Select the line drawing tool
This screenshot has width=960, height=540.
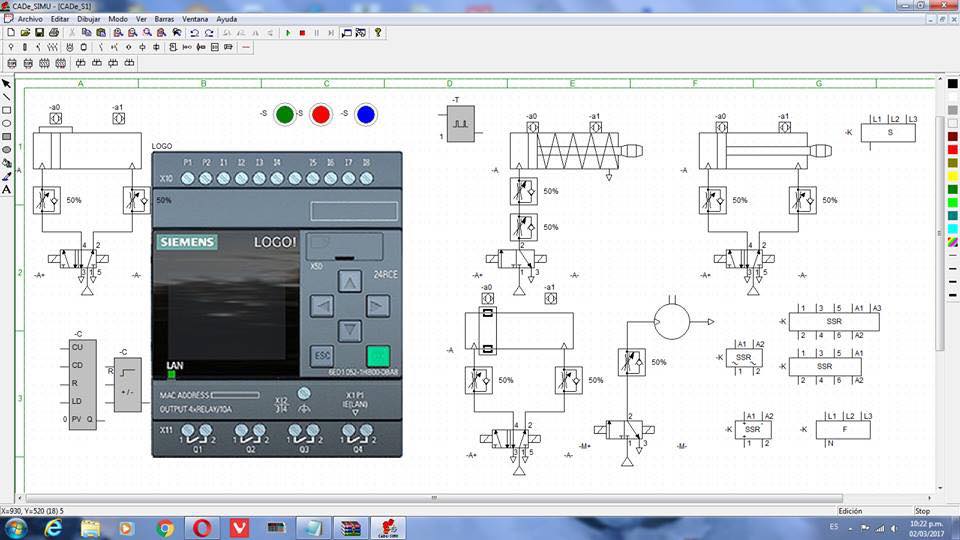click(6, 97)
